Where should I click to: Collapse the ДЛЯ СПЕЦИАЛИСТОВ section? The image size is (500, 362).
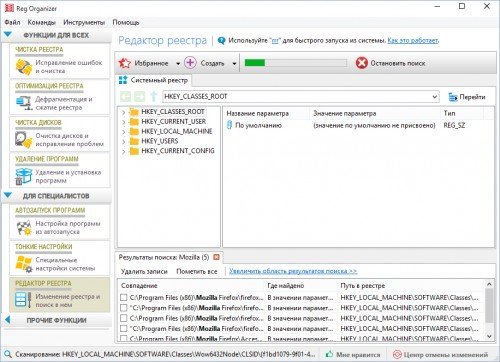click(x=7, y=195)
